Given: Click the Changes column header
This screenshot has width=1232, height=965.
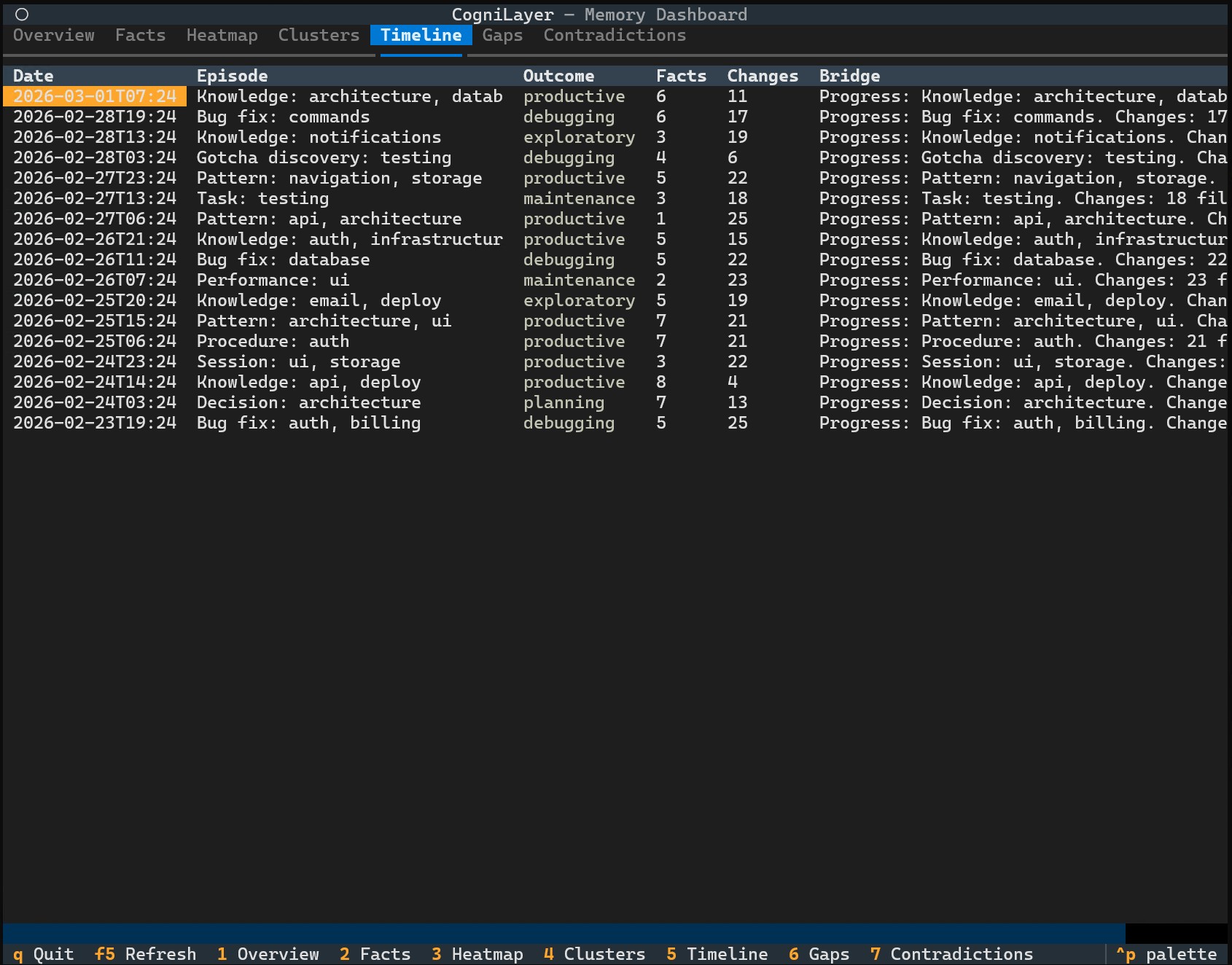Looking at the screenshot, I should (763, 76).
